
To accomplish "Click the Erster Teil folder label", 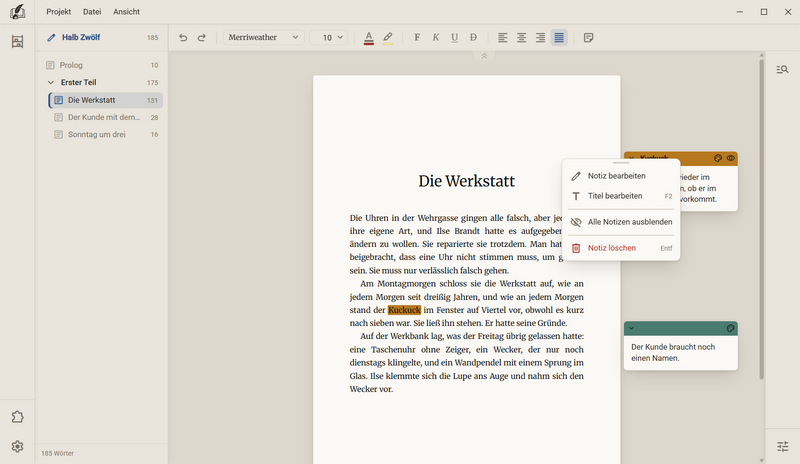I will coord(79,82).
